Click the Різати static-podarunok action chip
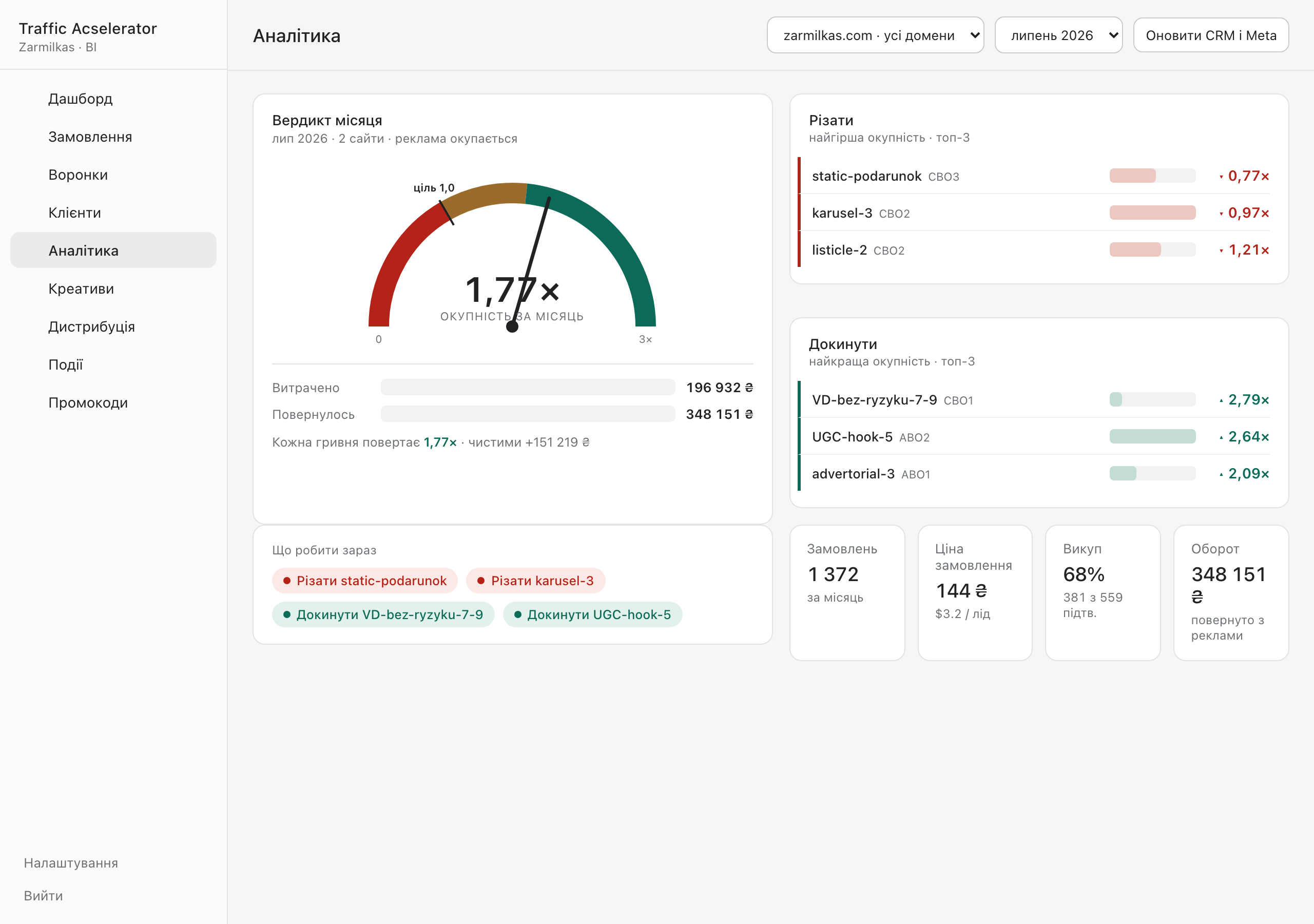This screenshot has width=1314, height=924. click(x=364, y=581)
